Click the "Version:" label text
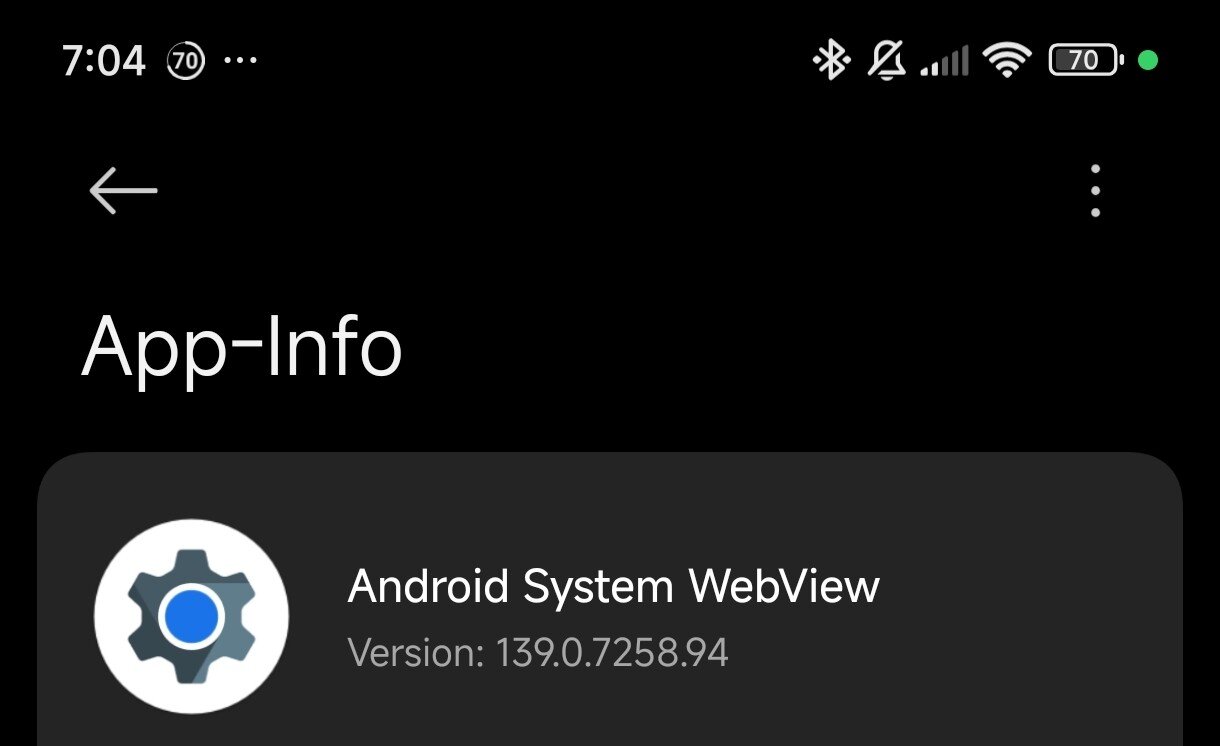 click(x=416, y=653)
